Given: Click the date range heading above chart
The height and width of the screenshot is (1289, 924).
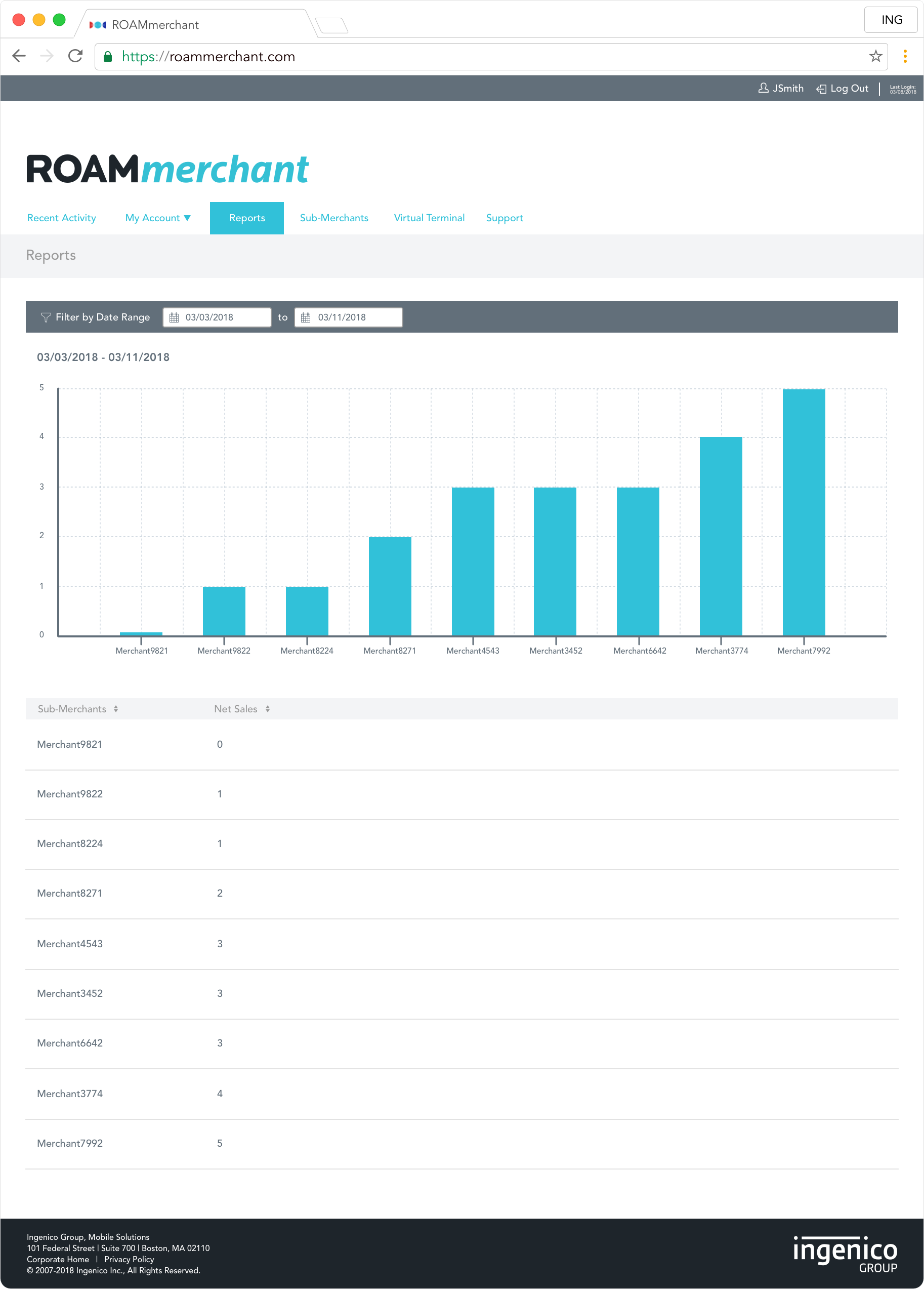Looking at the screenshot, I should [103, 357].
